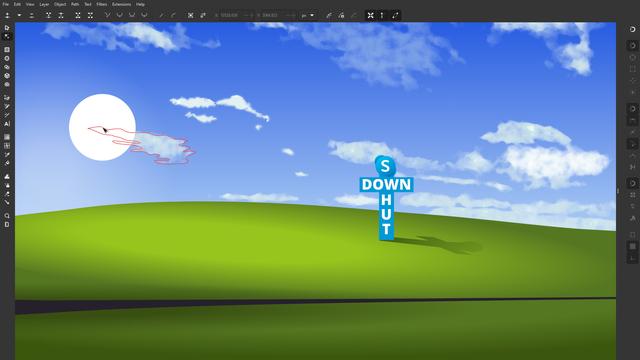
Task: Open the Extensions menu
Action: (x=121, y=4)
